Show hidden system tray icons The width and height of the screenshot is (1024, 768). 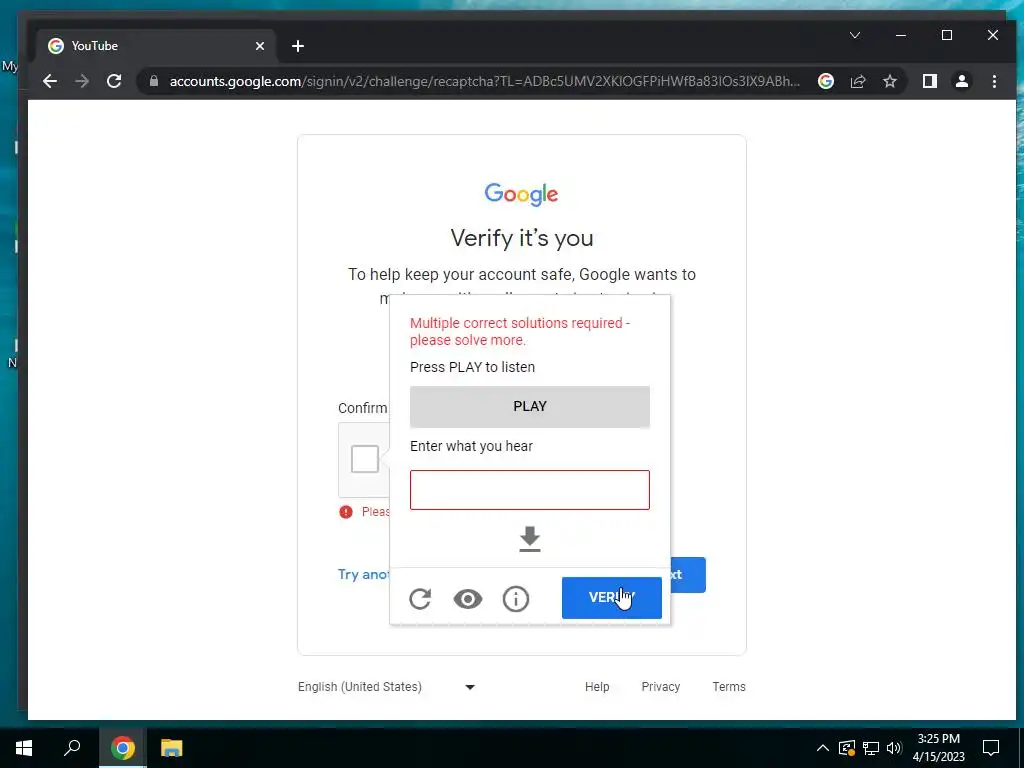823,748
